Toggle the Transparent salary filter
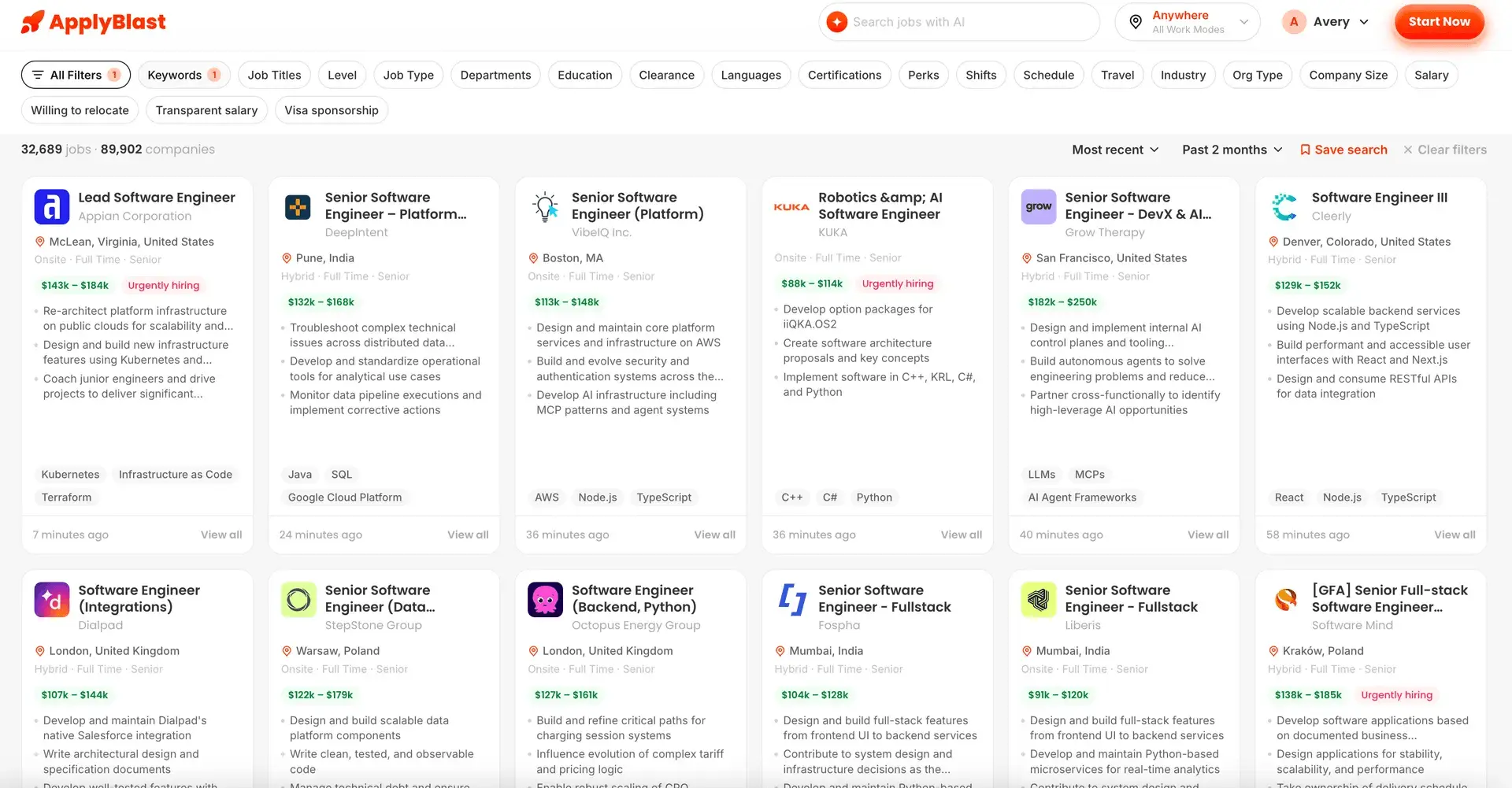Viewport: 1512px width, 788px height. click(206, 110)
